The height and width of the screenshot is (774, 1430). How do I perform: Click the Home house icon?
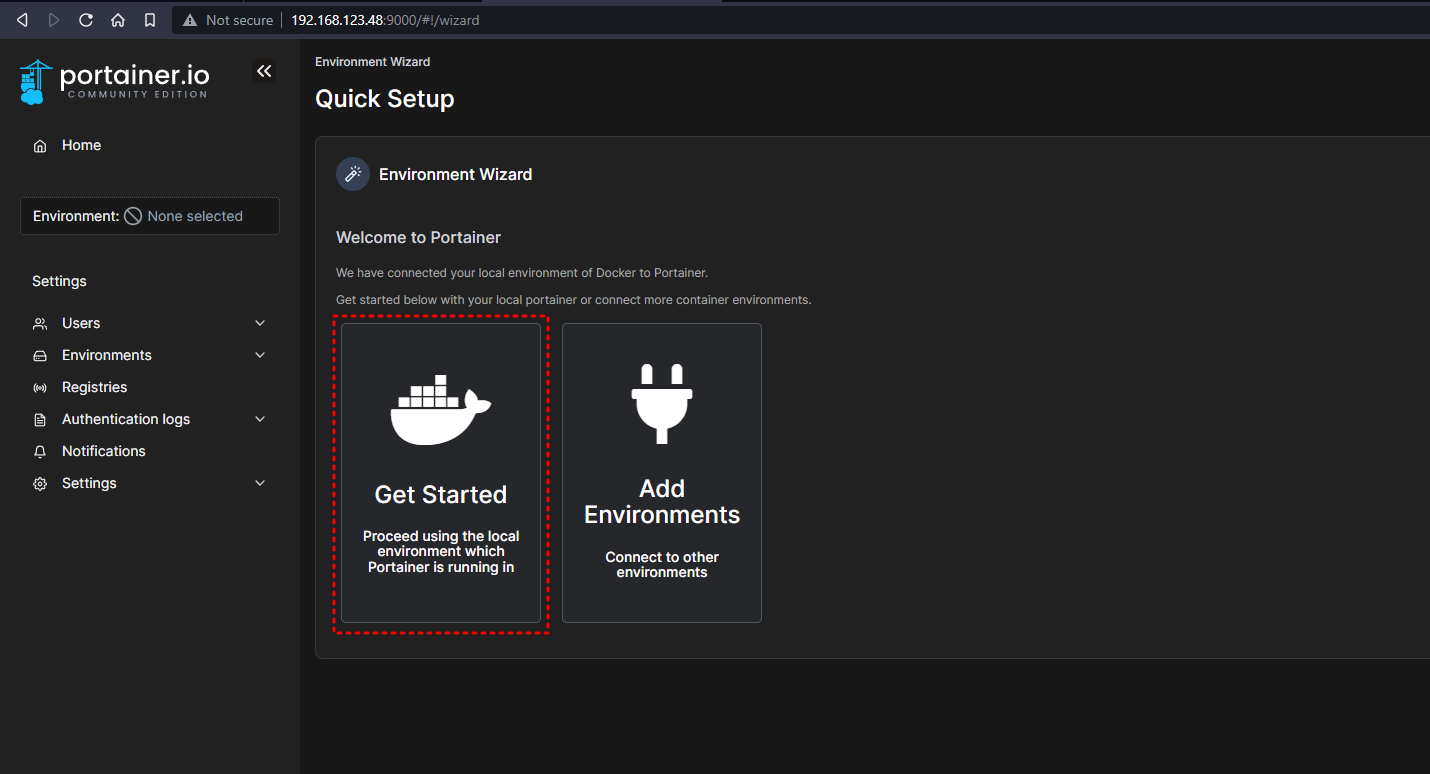[40, 146]
